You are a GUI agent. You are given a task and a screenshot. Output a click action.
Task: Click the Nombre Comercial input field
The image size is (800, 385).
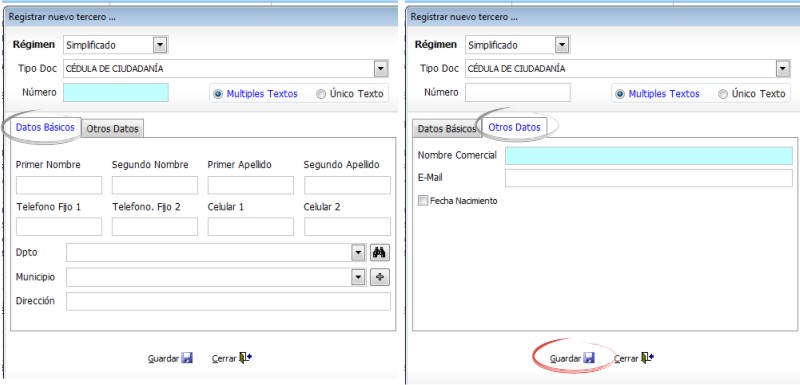pyautogui.click(x=649, y=156)
